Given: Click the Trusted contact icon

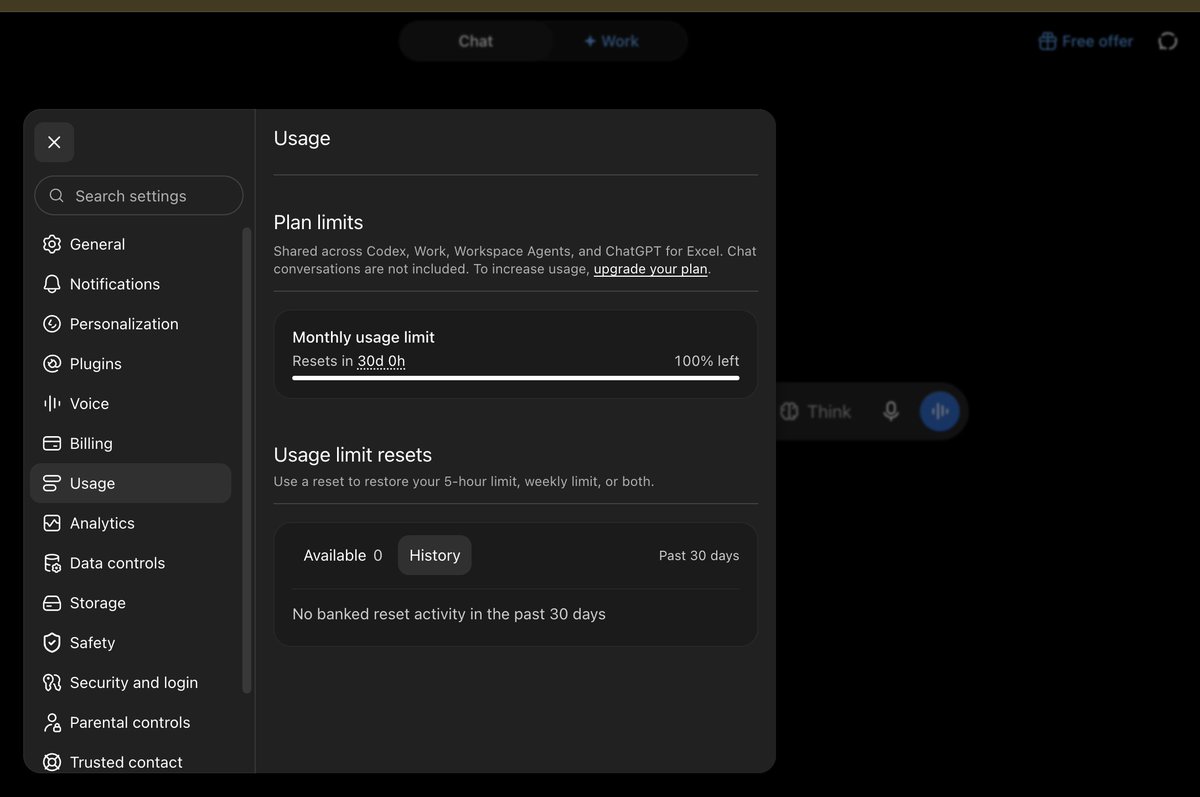Looking at the screenshot, I should click(52, 762).
